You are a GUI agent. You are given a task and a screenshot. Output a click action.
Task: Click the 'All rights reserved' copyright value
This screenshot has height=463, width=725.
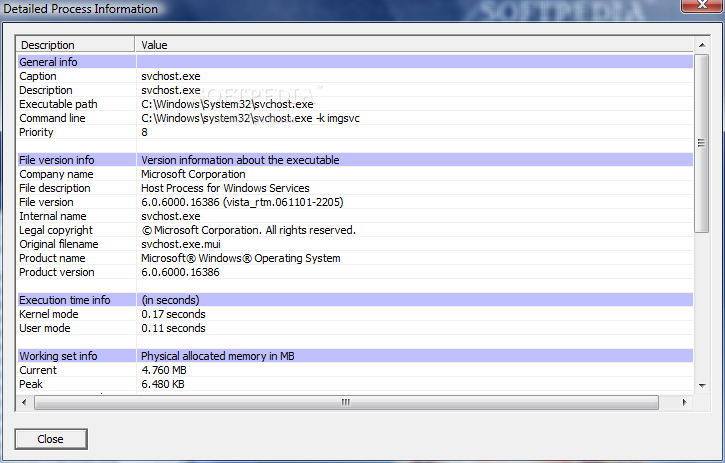[248, 230]
